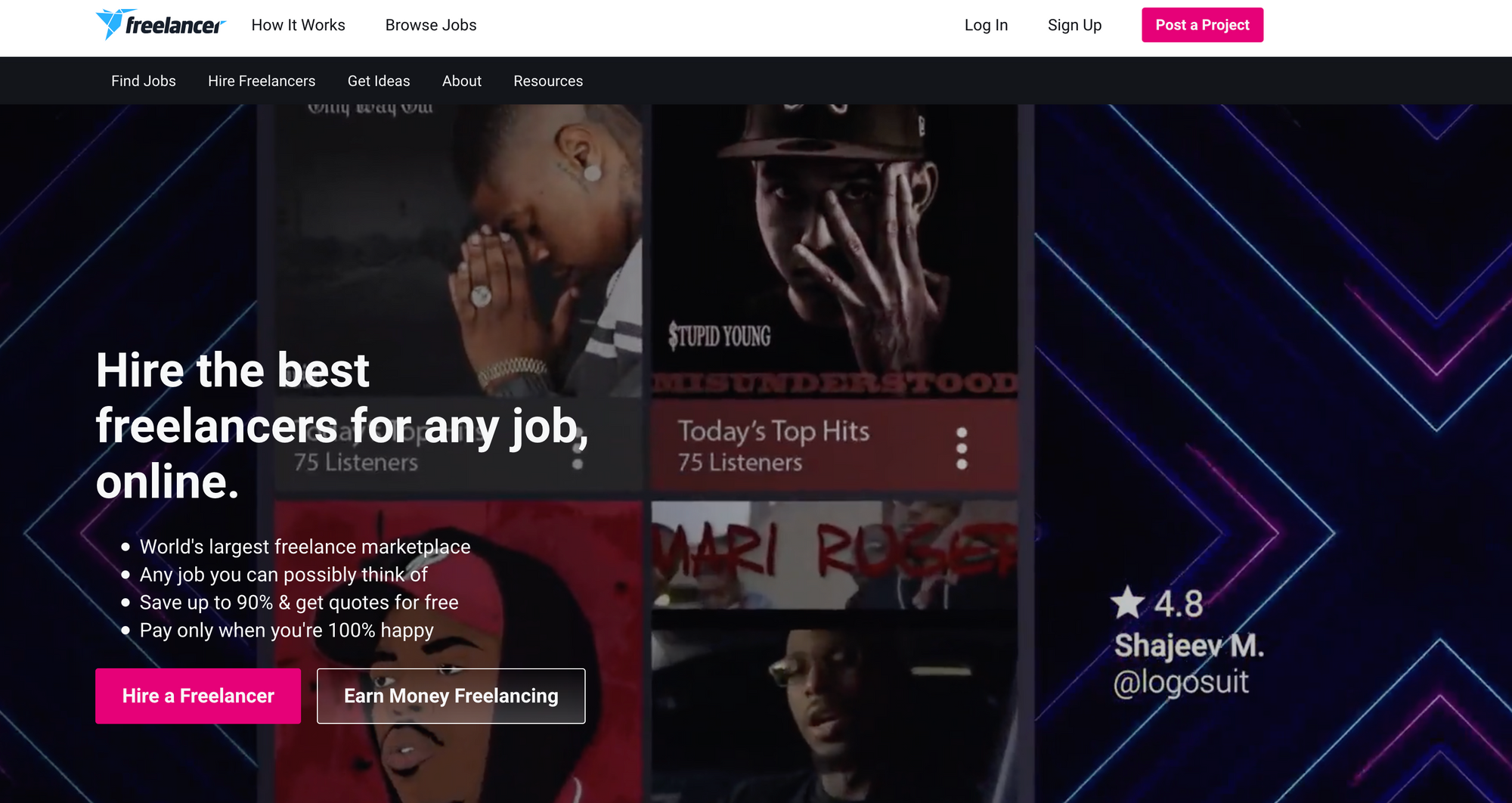Click "Any job you can possibly think of"
The image size is (1512, 803).
coord(283,575)
